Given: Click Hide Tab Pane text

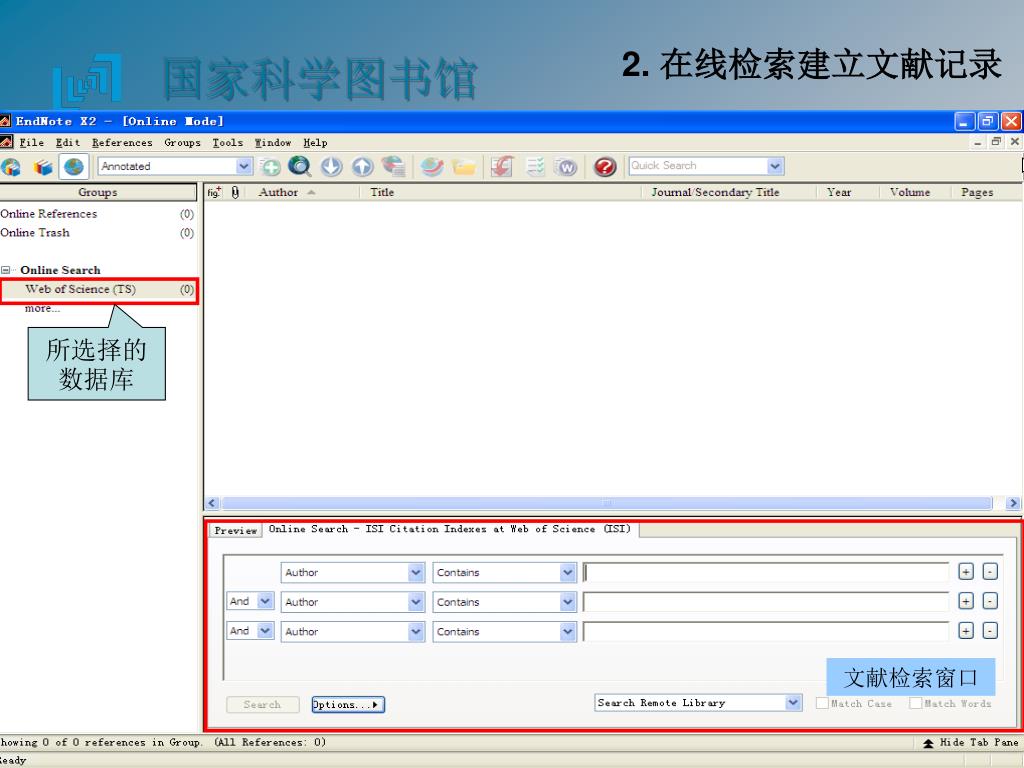Looking at the screenshot, I should [x=979, y=743].
